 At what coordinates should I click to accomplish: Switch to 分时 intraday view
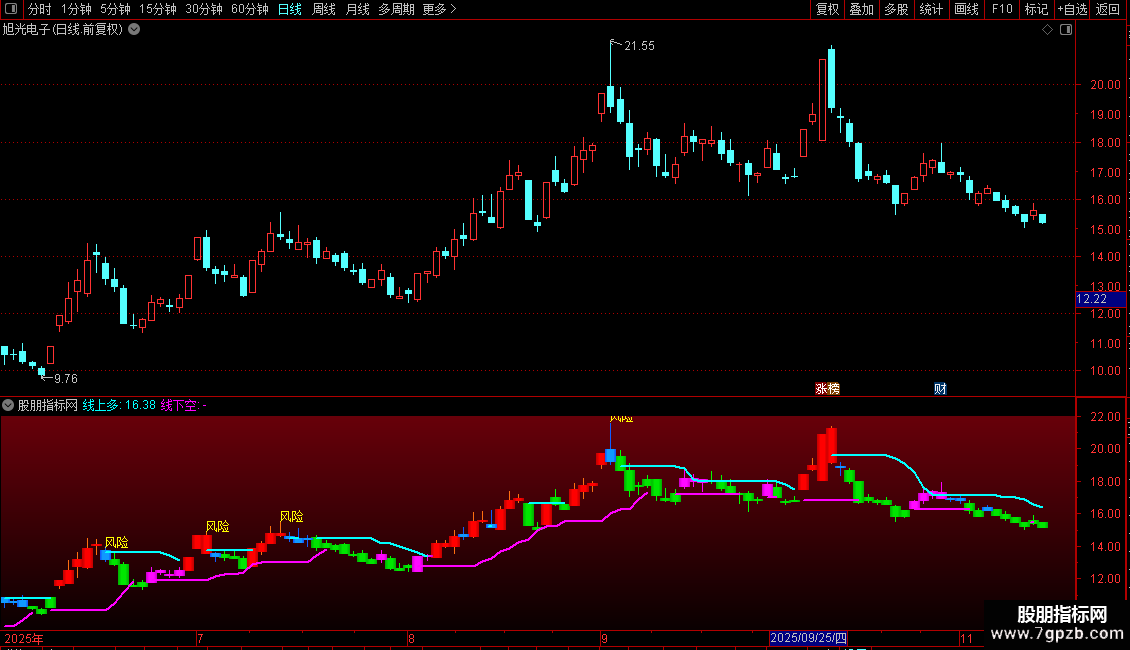pos(40,9)
